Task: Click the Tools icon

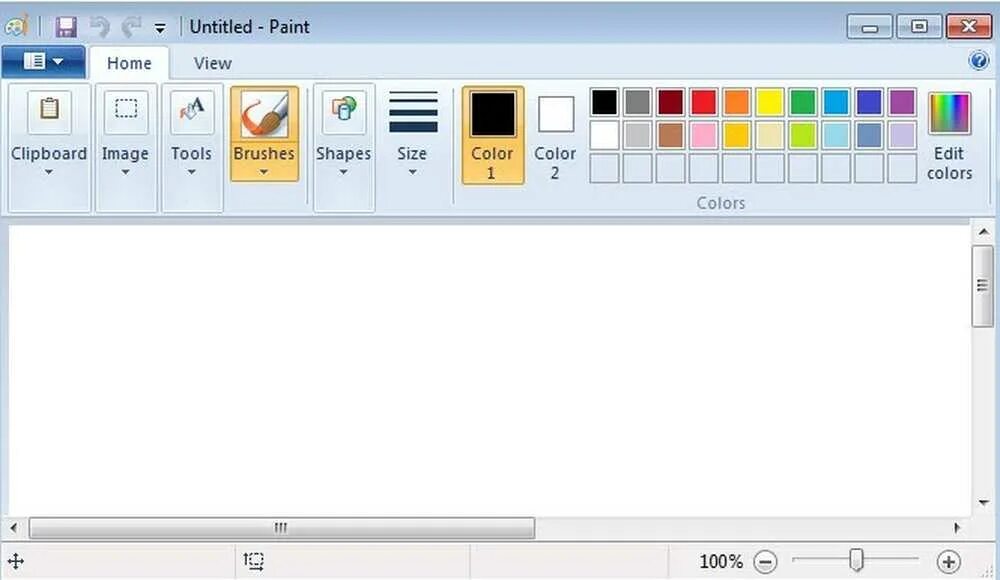Action: click(x=191, y=109)
